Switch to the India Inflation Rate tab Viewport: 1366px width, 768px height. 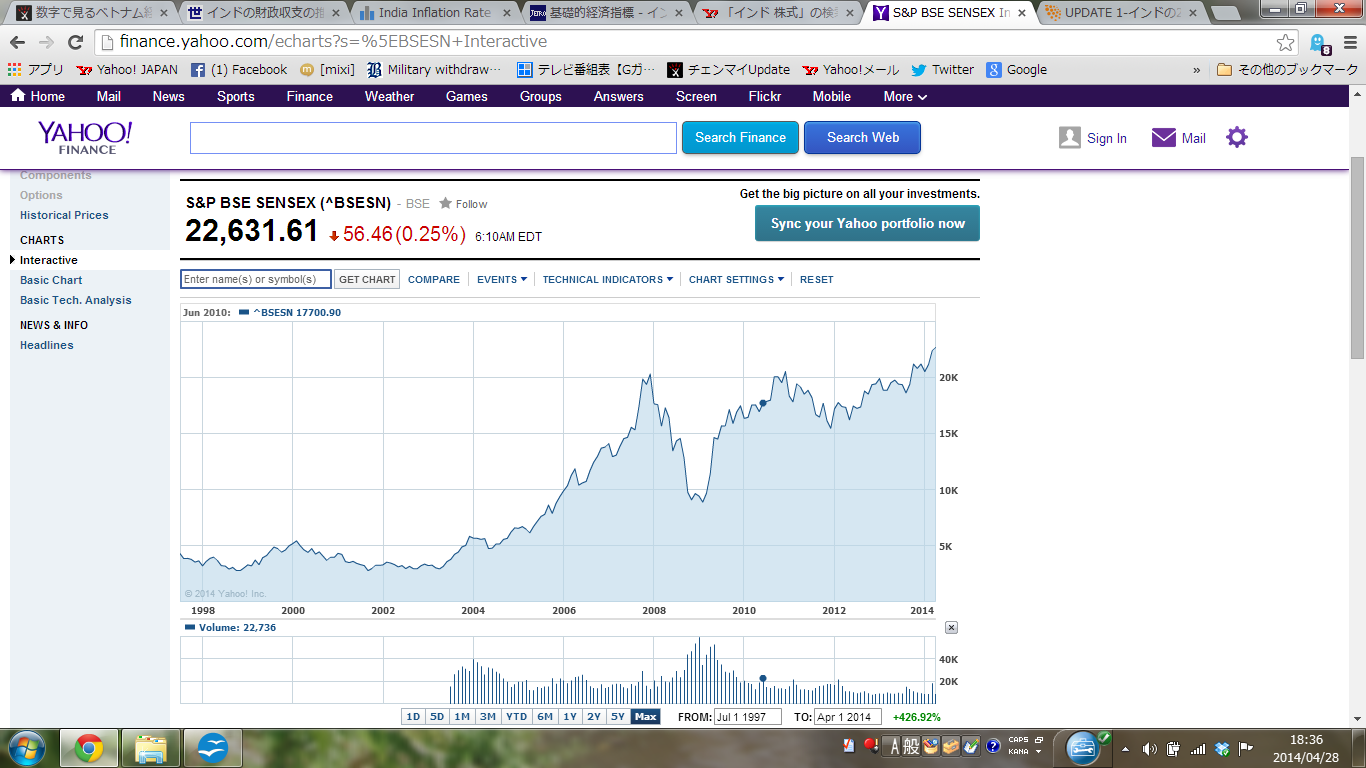tap(435, 13)
